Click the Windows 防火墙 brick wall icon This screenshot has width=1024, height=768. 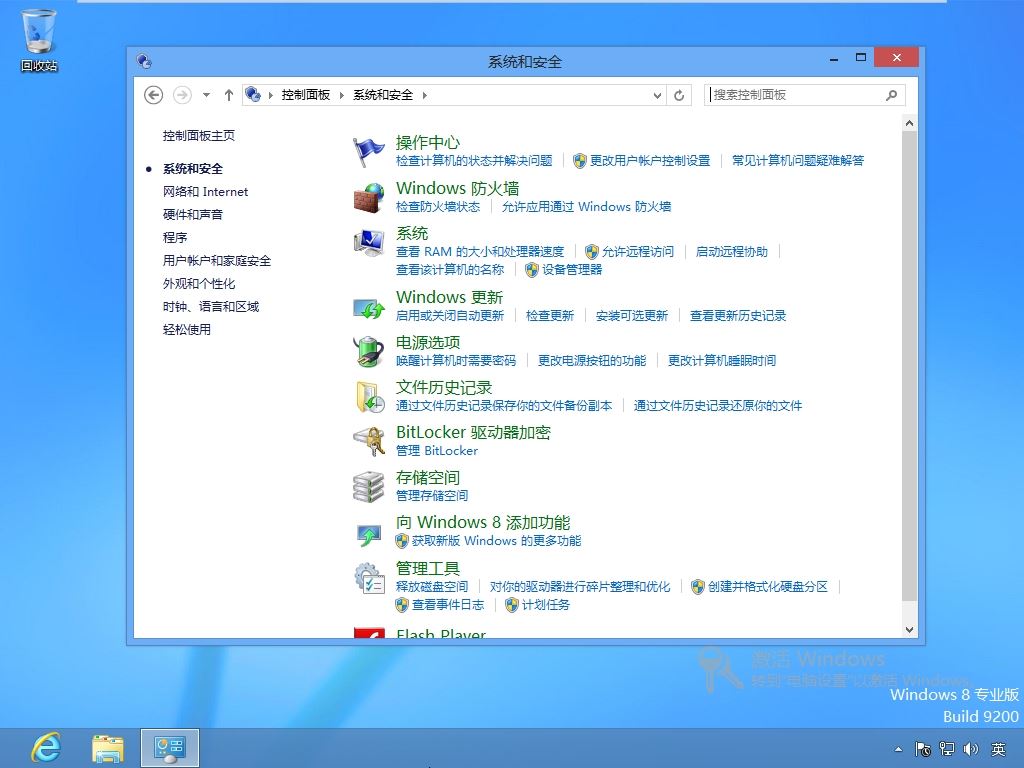pos(369,197)
